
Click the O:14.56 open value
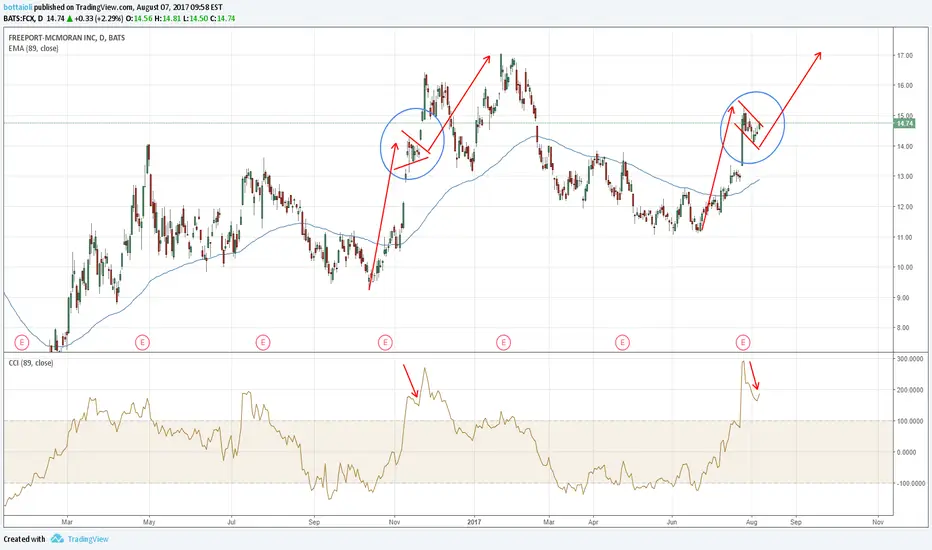pos(139,18)
